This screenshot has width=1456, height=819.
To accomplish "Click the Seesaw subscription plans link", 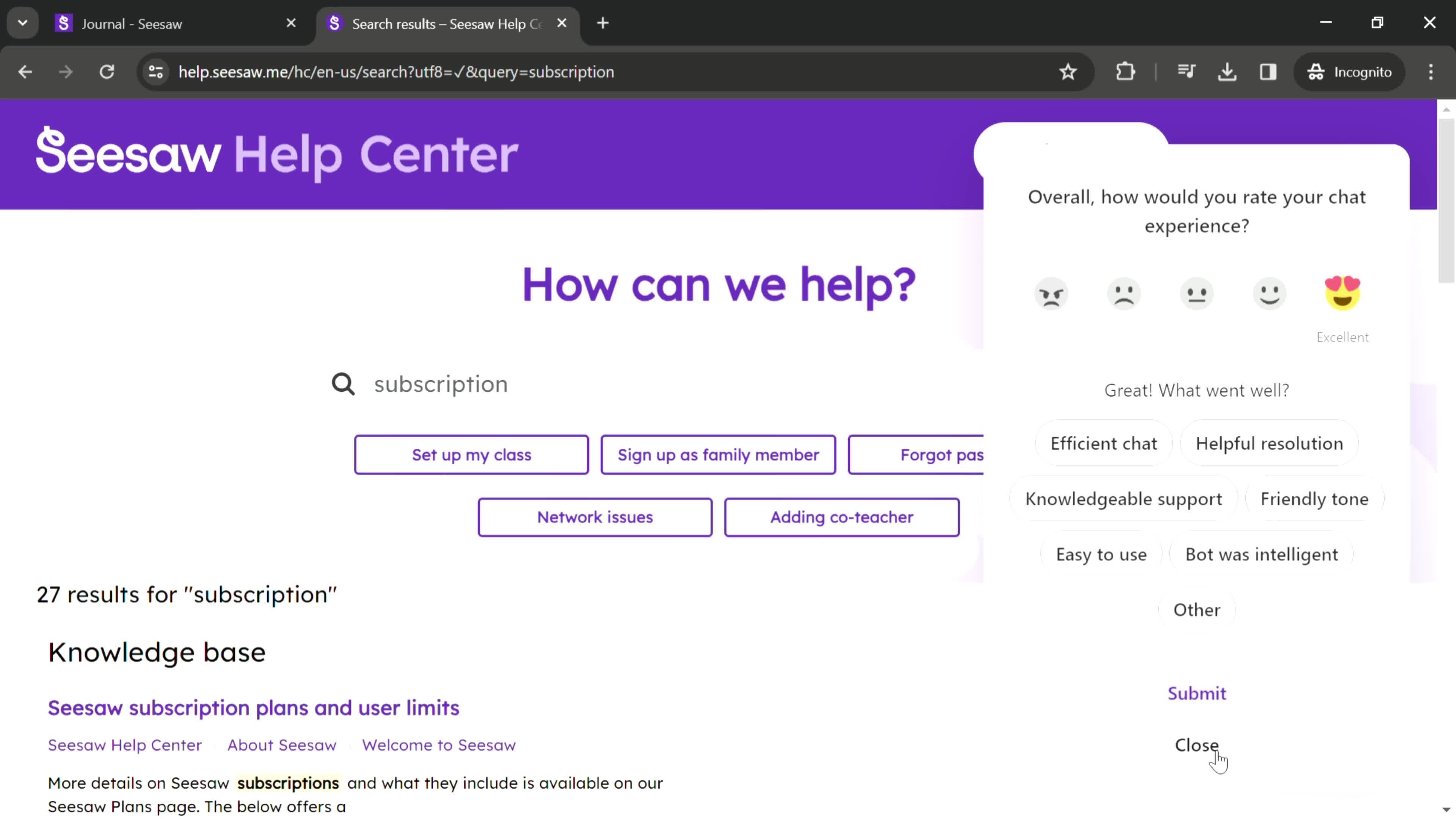I will [x=253, y=707].
